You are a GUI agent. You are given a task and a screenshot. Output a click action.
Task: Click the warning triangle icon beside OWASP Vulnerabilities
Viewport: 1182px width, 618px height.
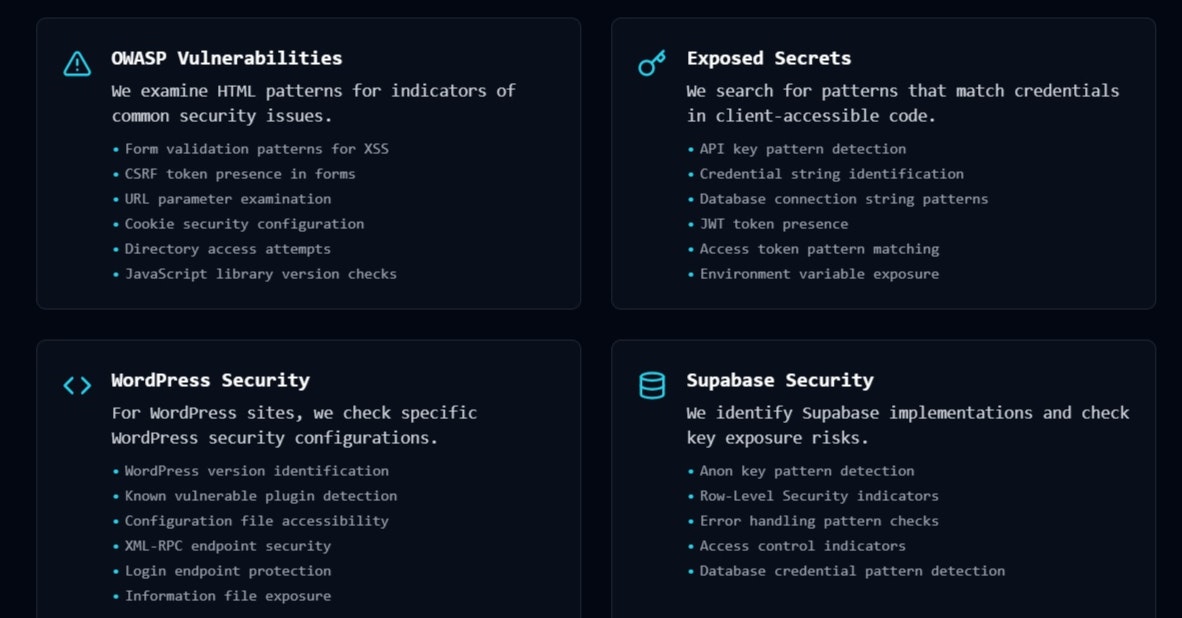point(77,64)
